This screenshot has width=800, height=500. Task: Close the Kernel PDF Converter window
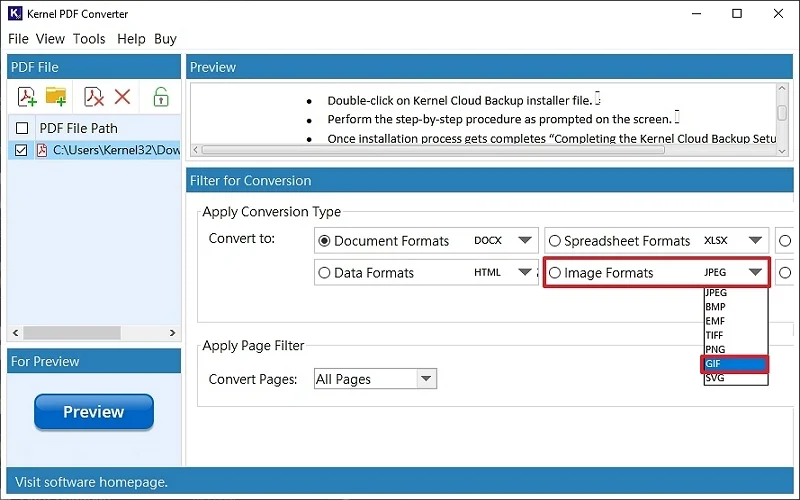click(778, 14)
